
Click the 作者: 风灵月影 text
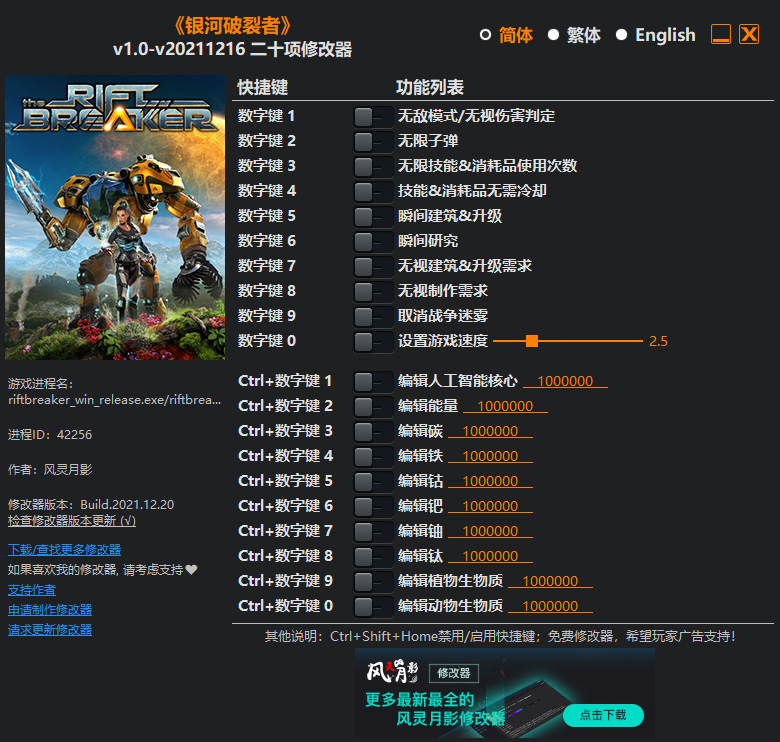point(50,469)
